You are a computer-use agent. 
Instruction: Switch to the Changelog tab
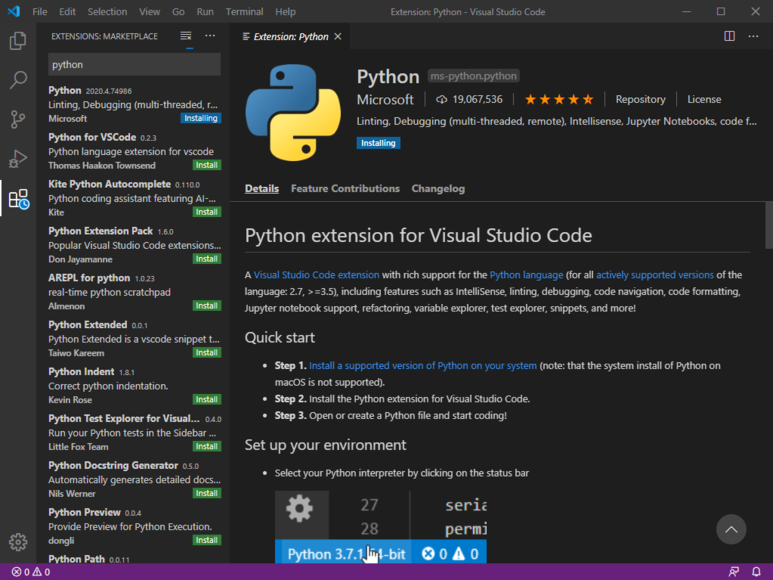438,189
